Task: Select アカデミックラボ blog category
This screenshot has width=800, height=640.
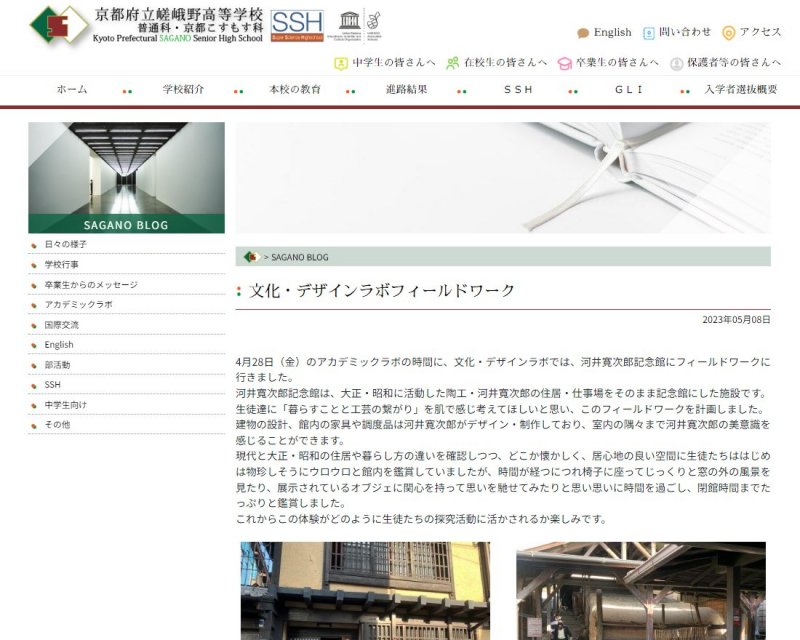Action: tap(78, 304)
